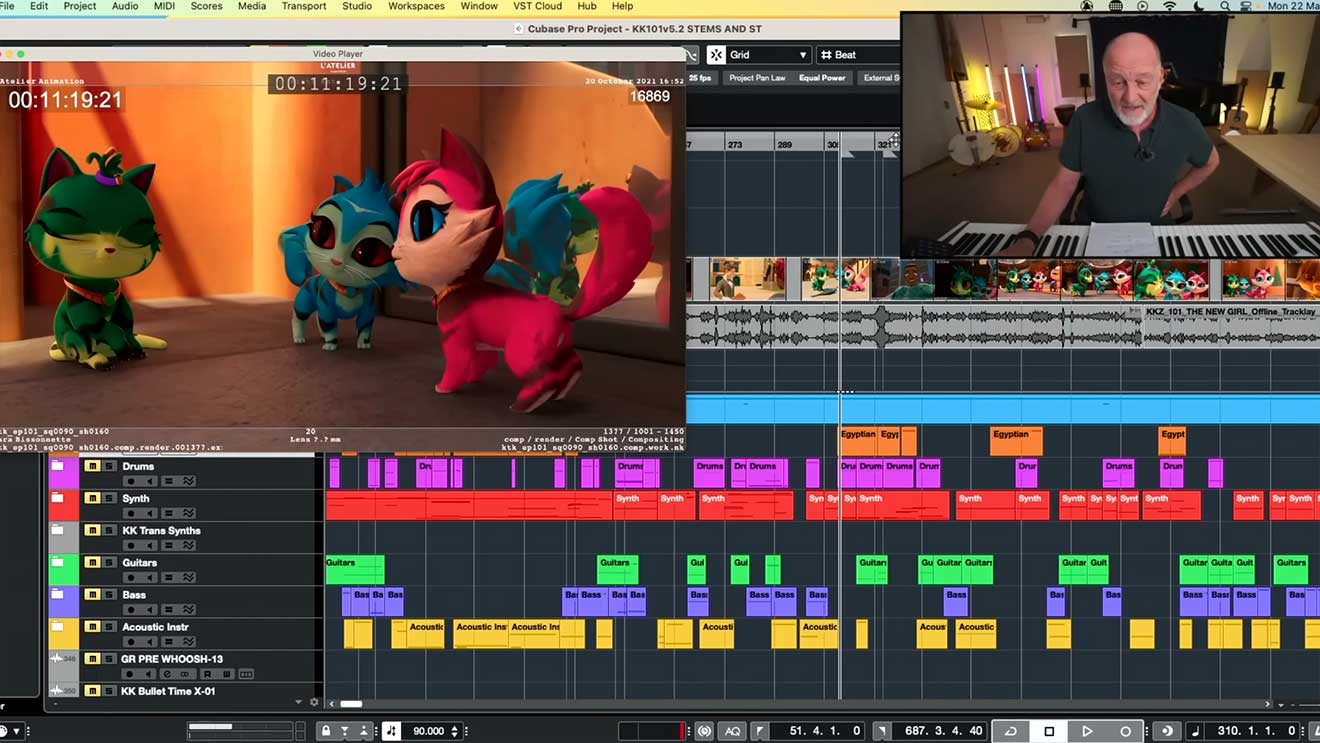
Task: Solo the Synth folder track
Action: click(109, 498)
